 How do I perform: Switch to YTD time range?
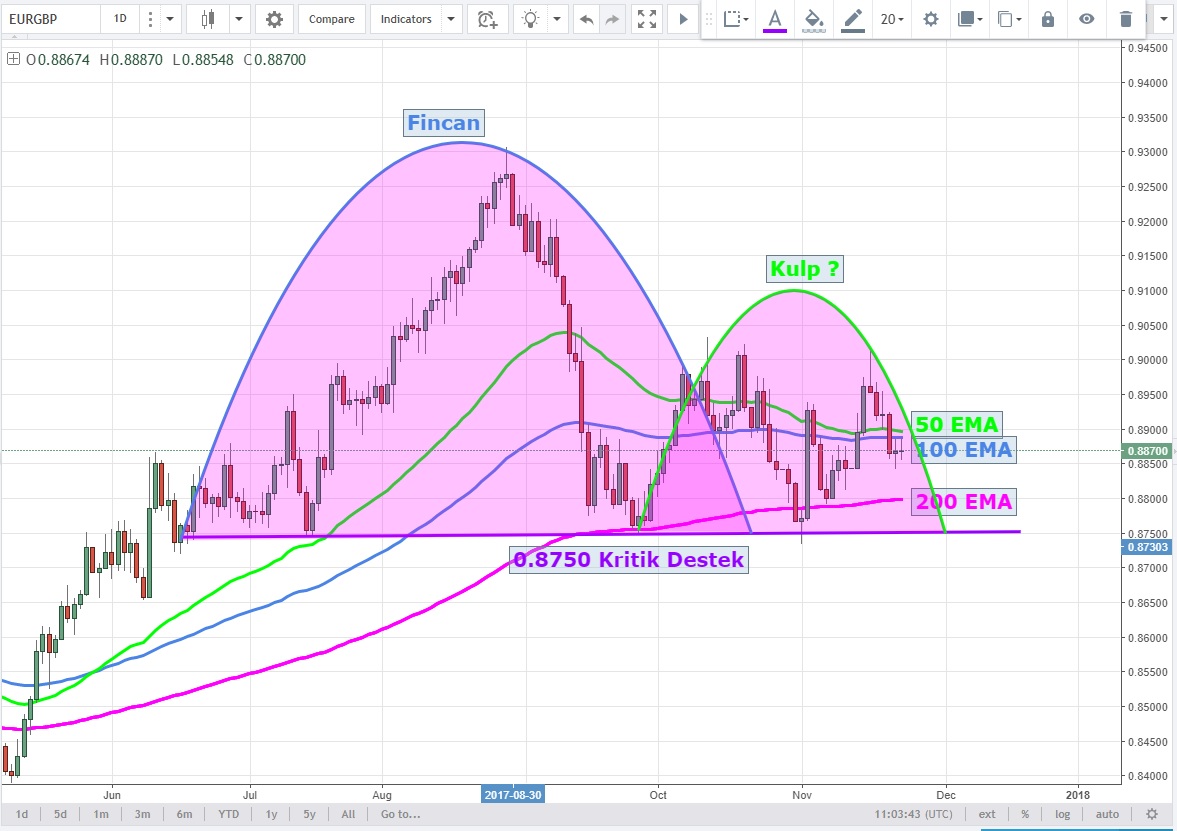coord(229,814)
